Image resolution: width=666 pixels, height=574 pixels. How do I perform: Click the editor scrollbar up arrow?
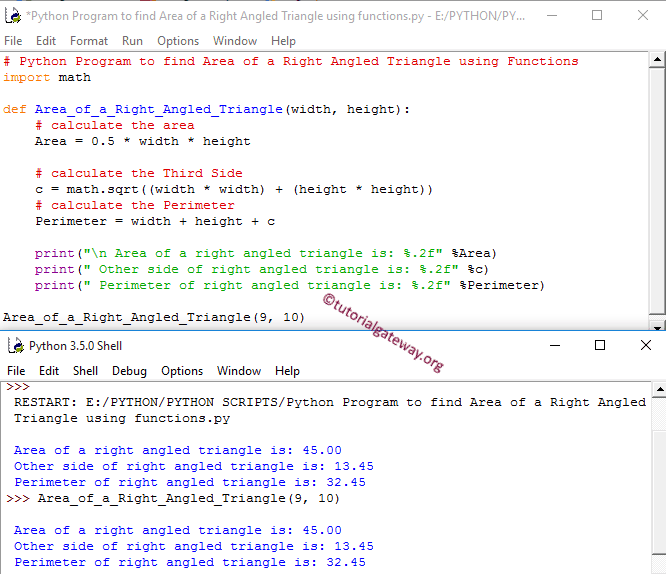click(657, 59)
